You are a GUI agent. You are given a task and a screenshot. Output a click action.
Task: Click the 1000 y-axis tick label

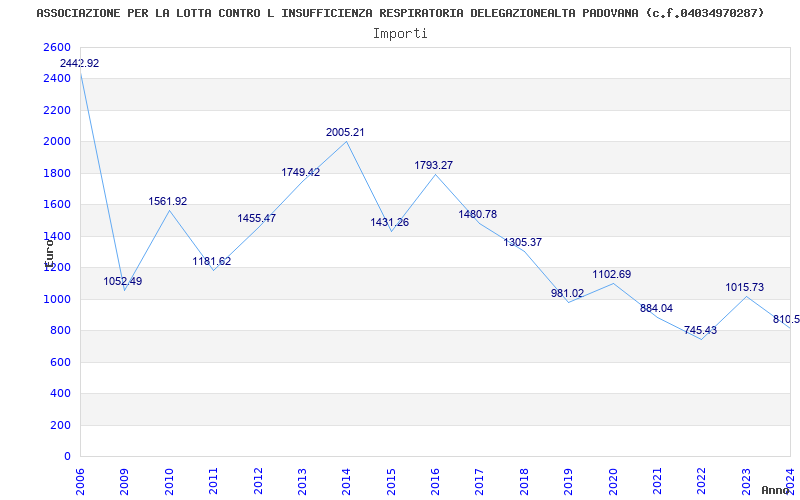(x=58, y=299)
